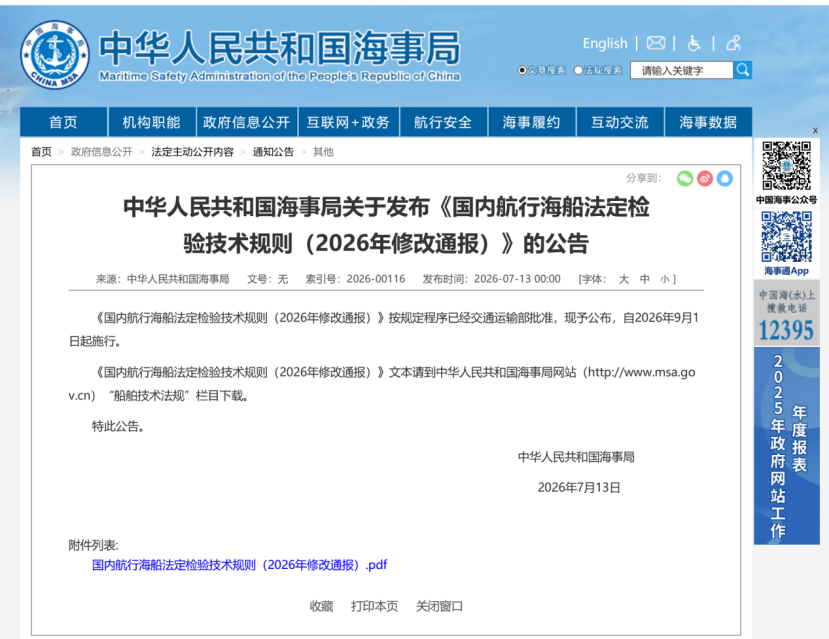Share article via Weibo icon

point(705,178)
